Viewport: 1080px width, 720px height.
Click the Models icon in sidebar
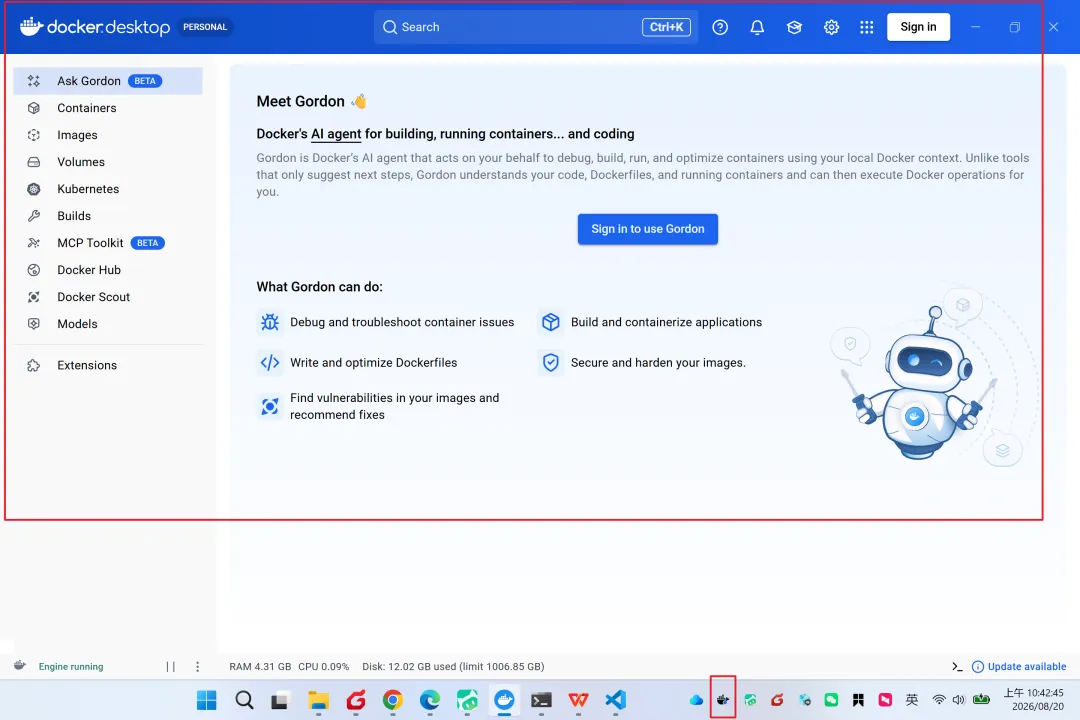coord(34,324)
